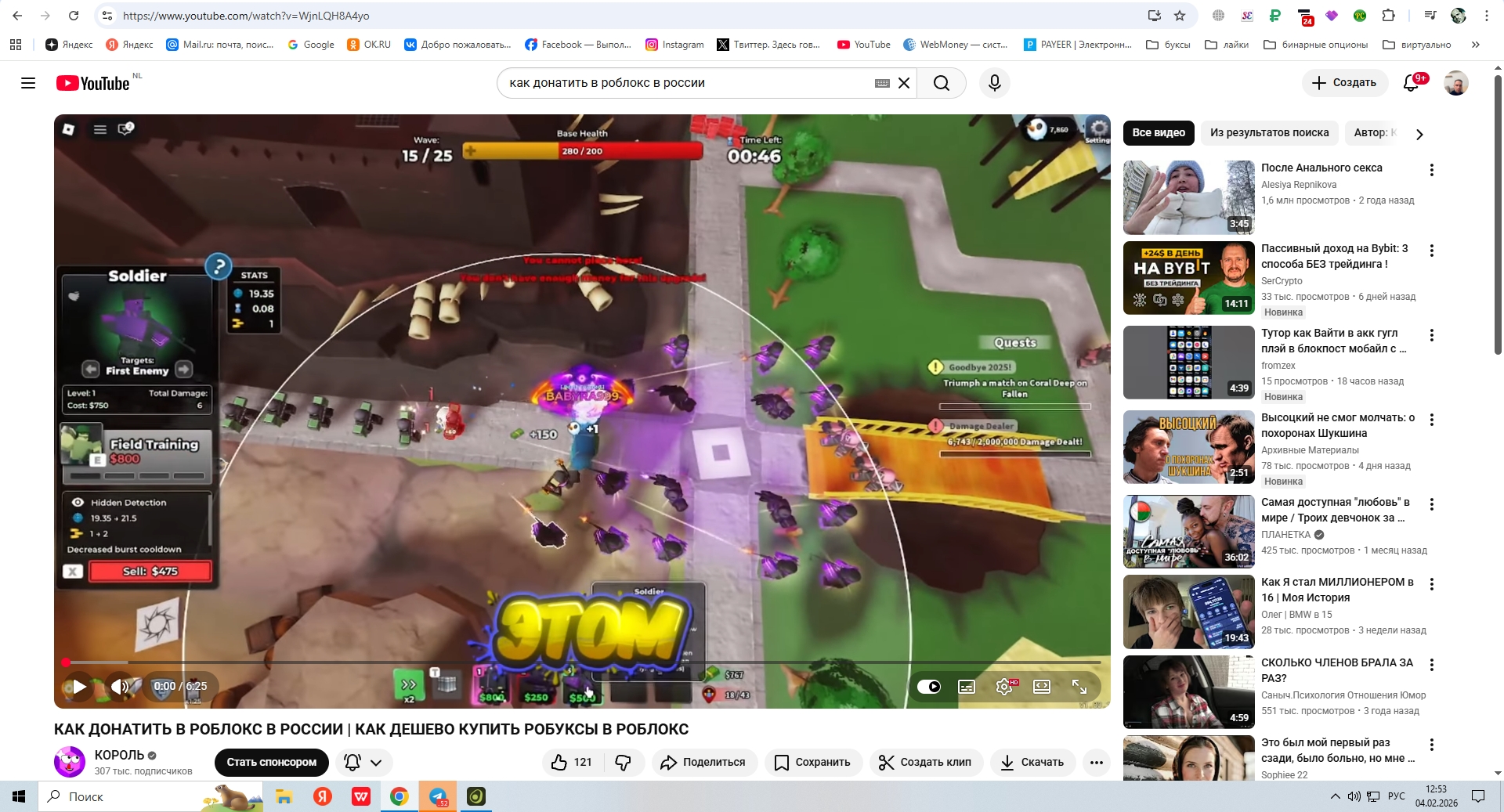Like the video with 121 likes
The width and height of the screenshot is (1504, 812).
tap(572, 763)
